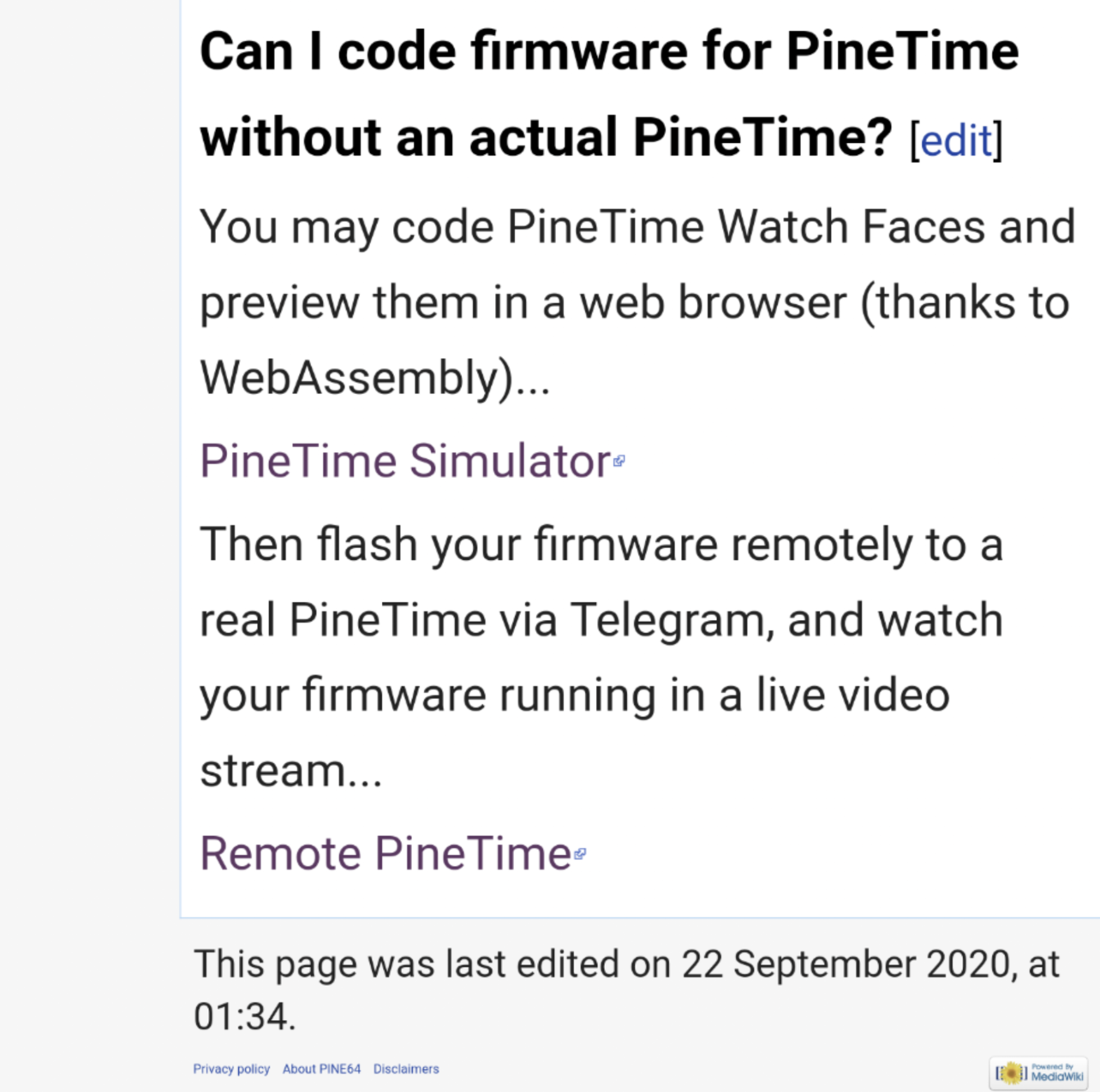Open the Remote PineTime link
The image size is (1100, 1092).
pos(385,853)
